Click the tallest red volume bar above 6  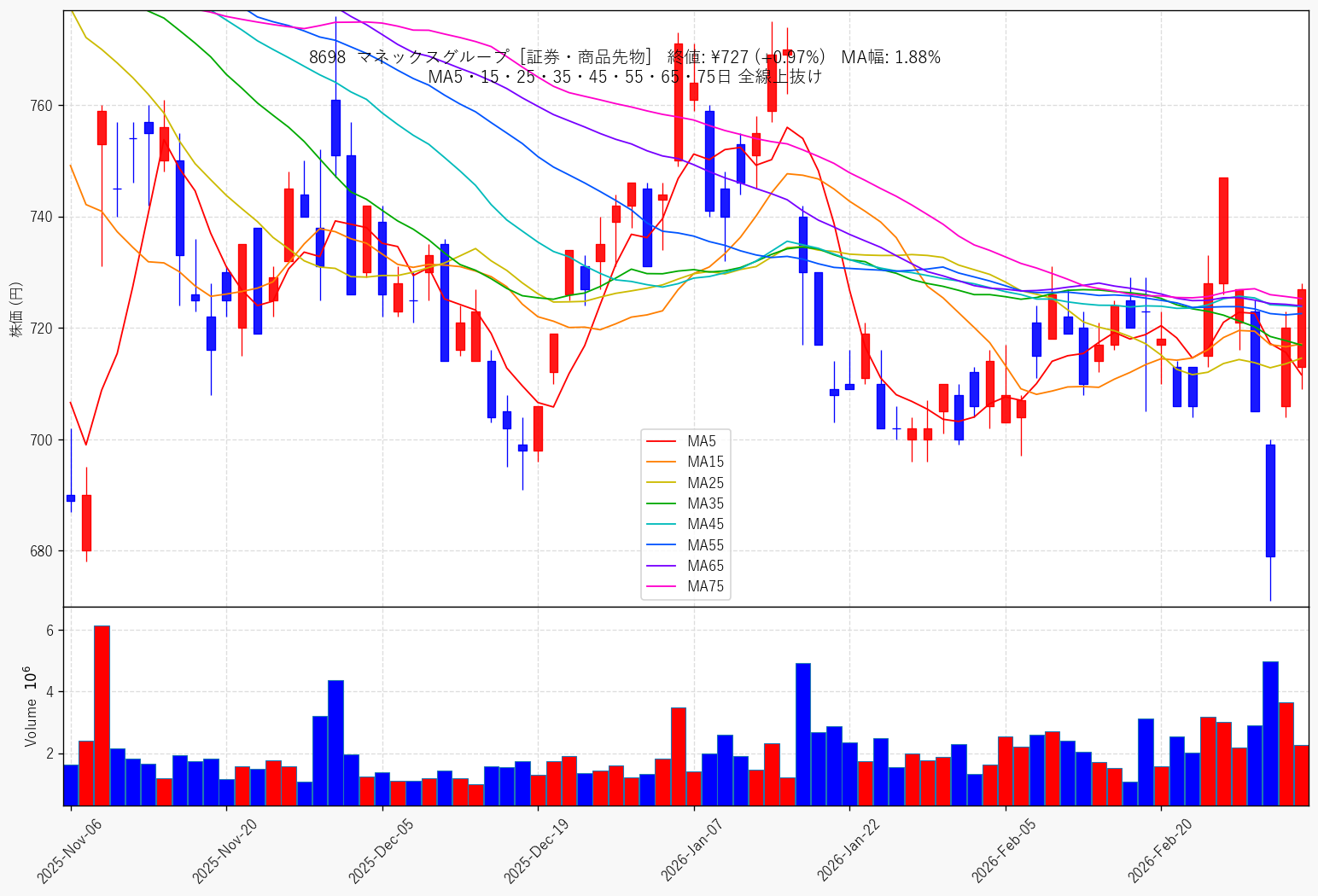pos(102,715)
